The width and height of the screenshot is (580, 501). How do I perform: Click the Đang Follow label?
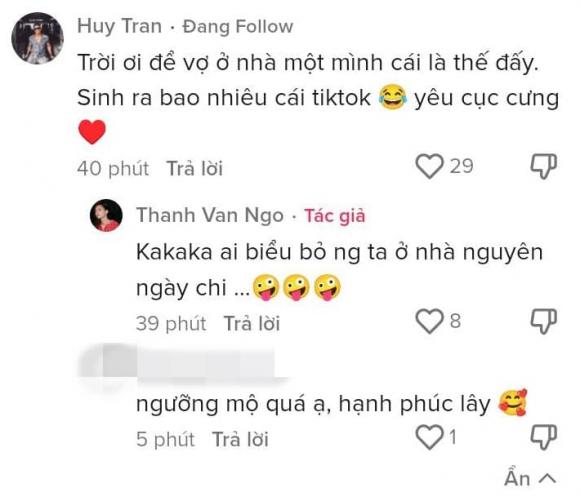(238, 27)
